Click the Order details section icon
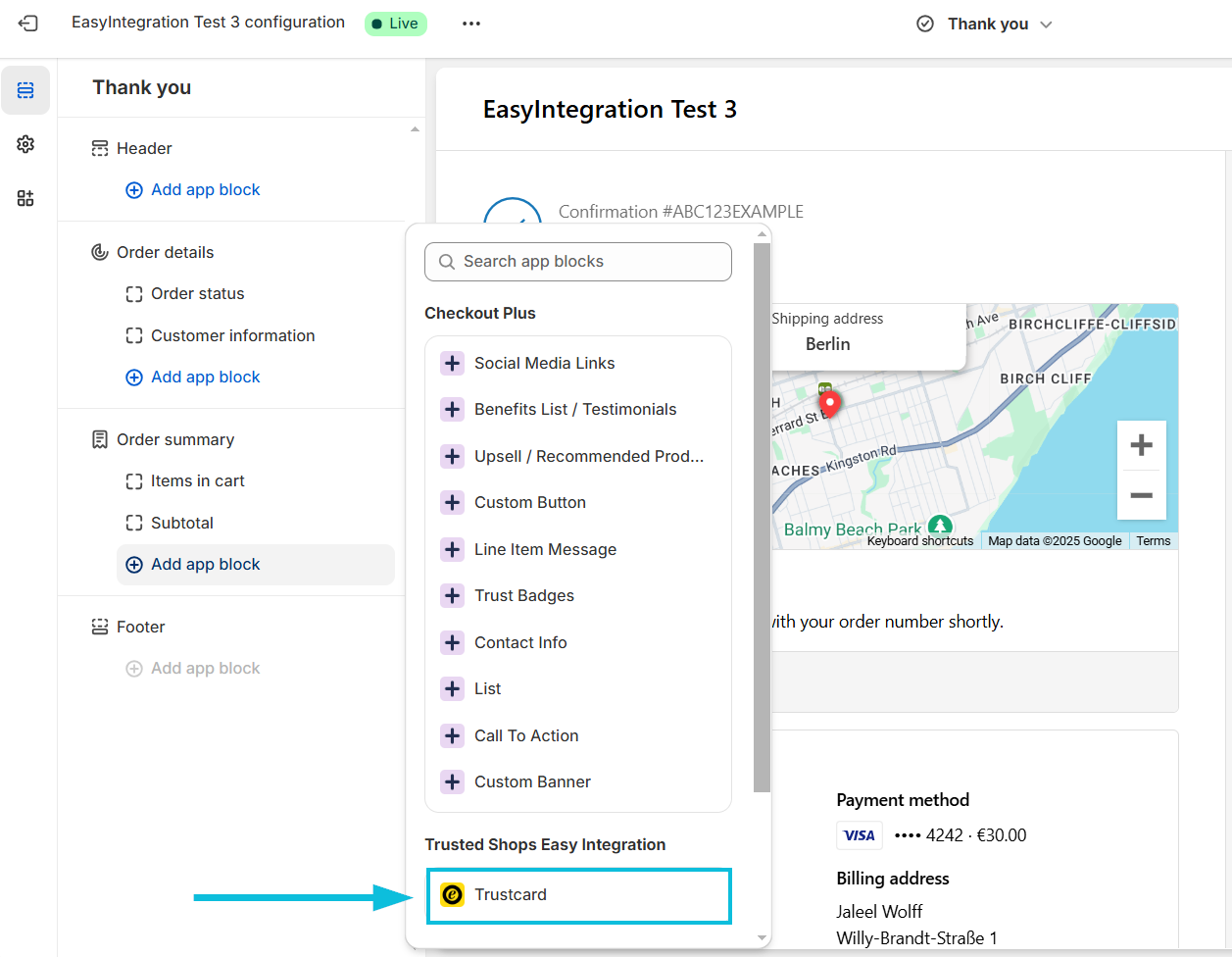This screenshot has width=1232, height=957. pyautogui.click(x=100, y=252)
